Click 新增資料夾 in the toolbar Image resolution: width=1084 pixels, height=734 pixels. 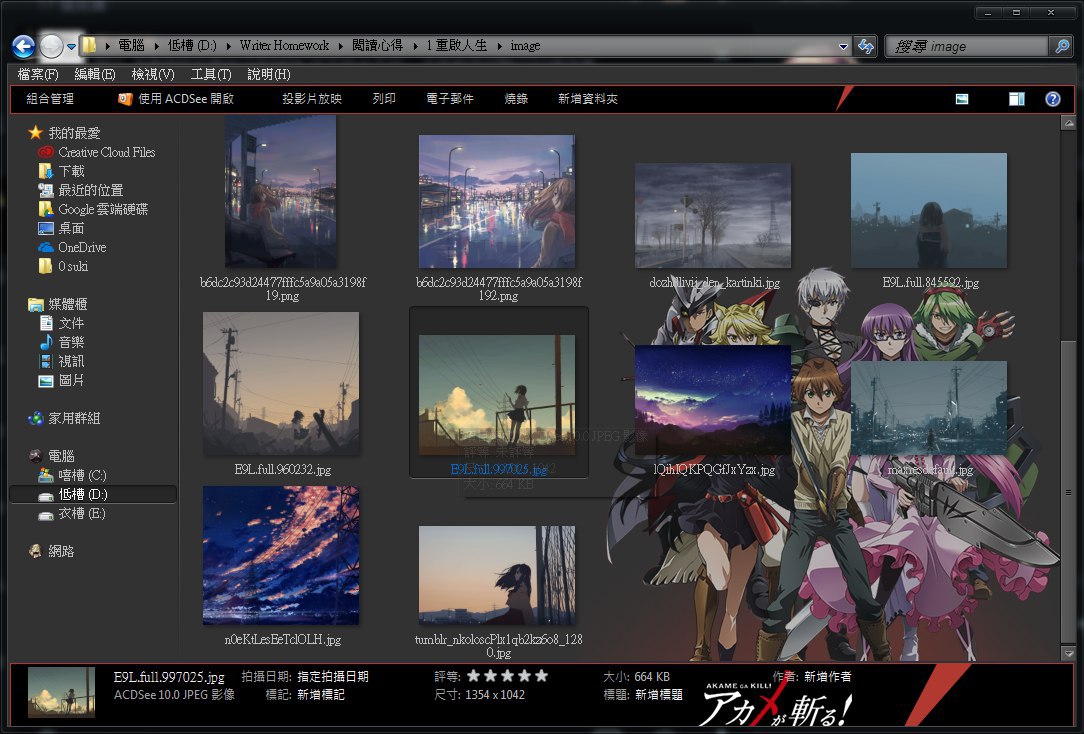tap(588, 99)
